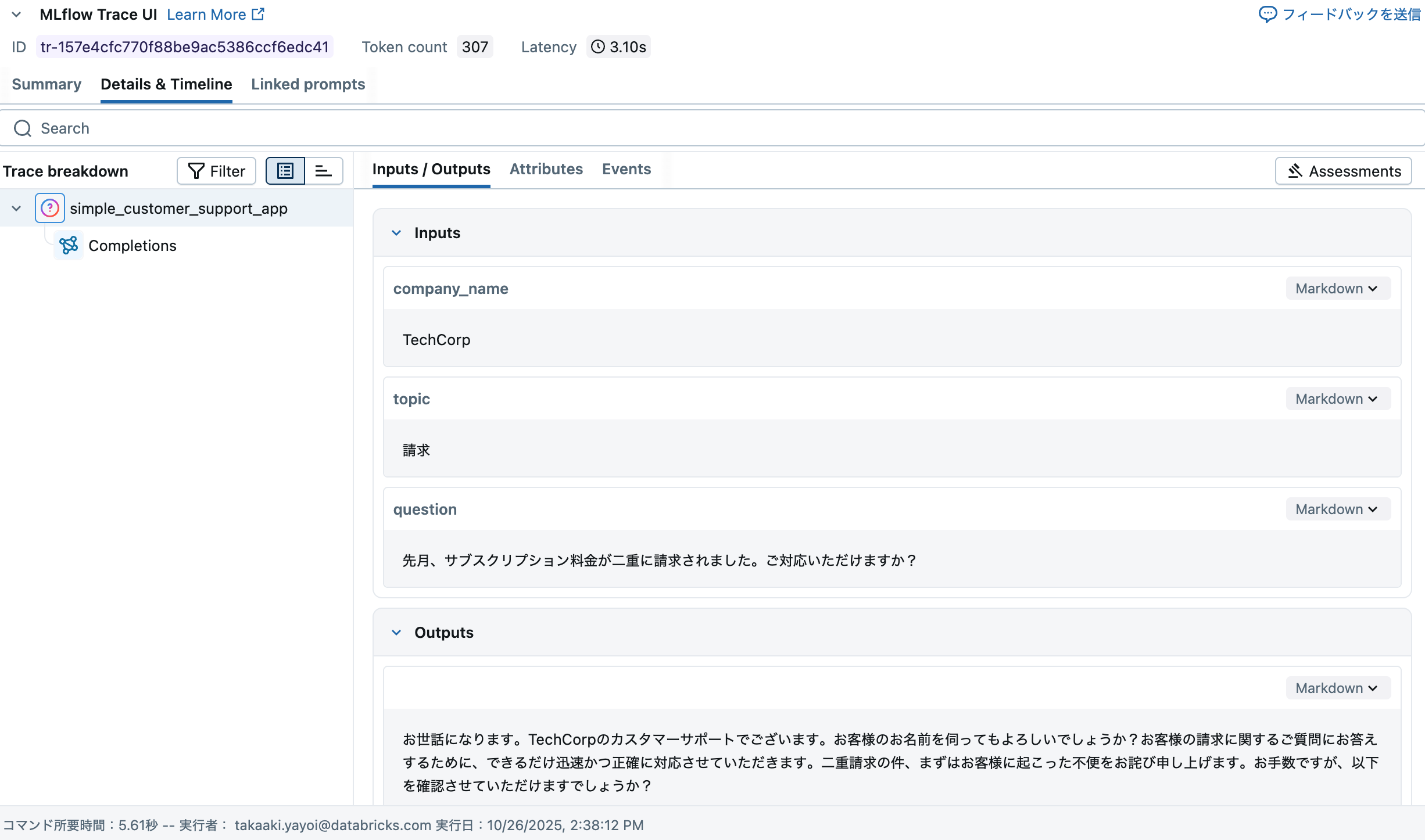1425x840 pixels.
Task: Click the search magnifier icon
Action: pos(23,128)
